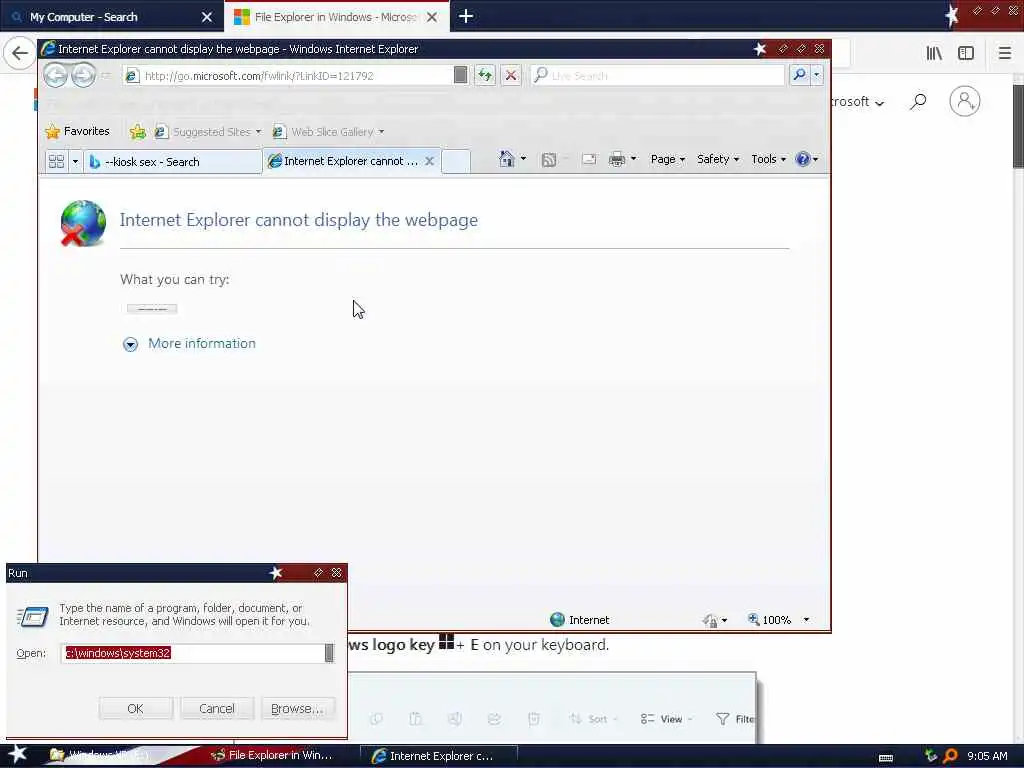Open the Favorites star panel

pyautogui.click(x=77, y=131)
